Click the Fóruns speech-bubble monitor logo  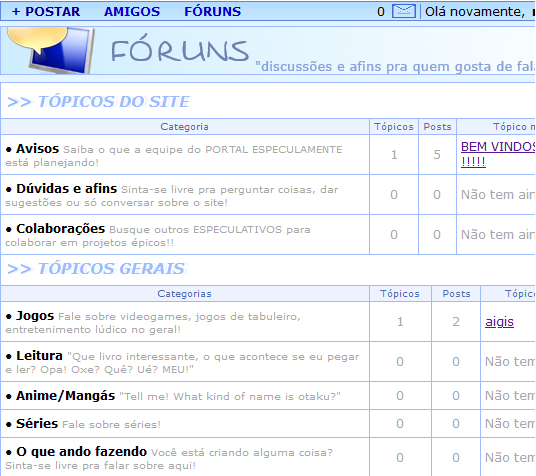(50, 50)
